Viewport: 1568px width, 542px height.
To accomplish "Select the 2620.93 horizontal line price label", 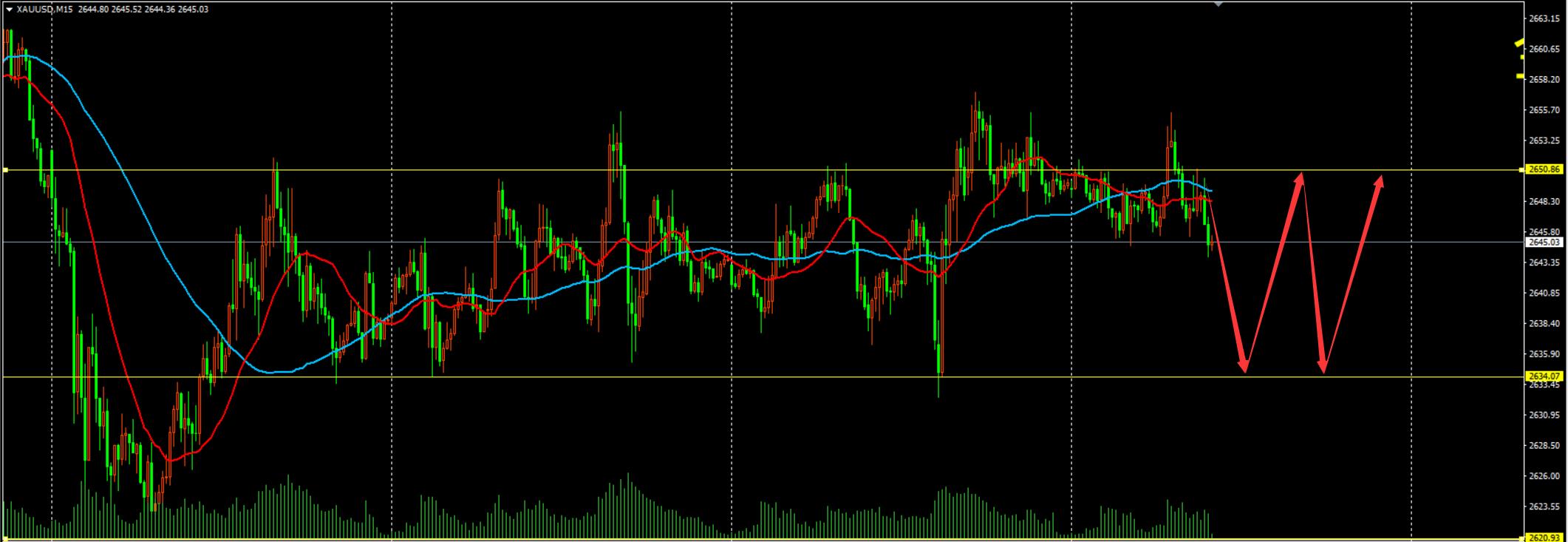I will (1544, 538).
